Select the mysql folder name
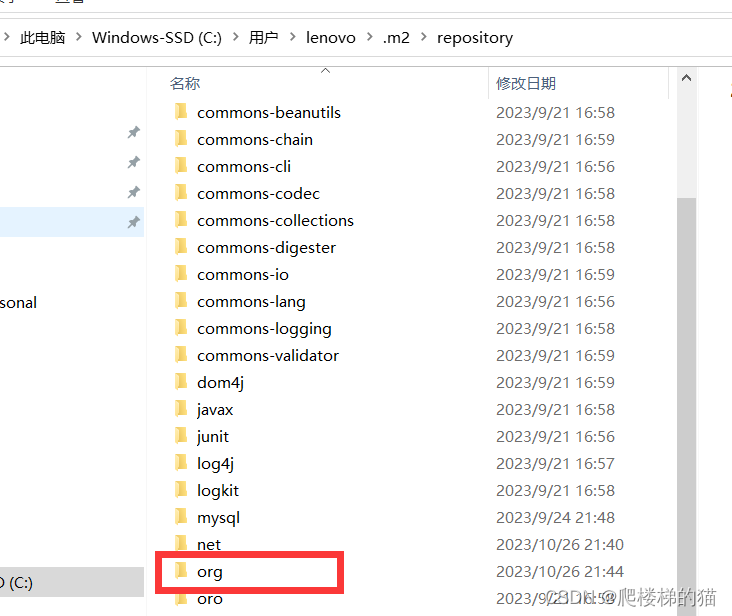Viewport: 732px width, 616px height. coord(218,518)
